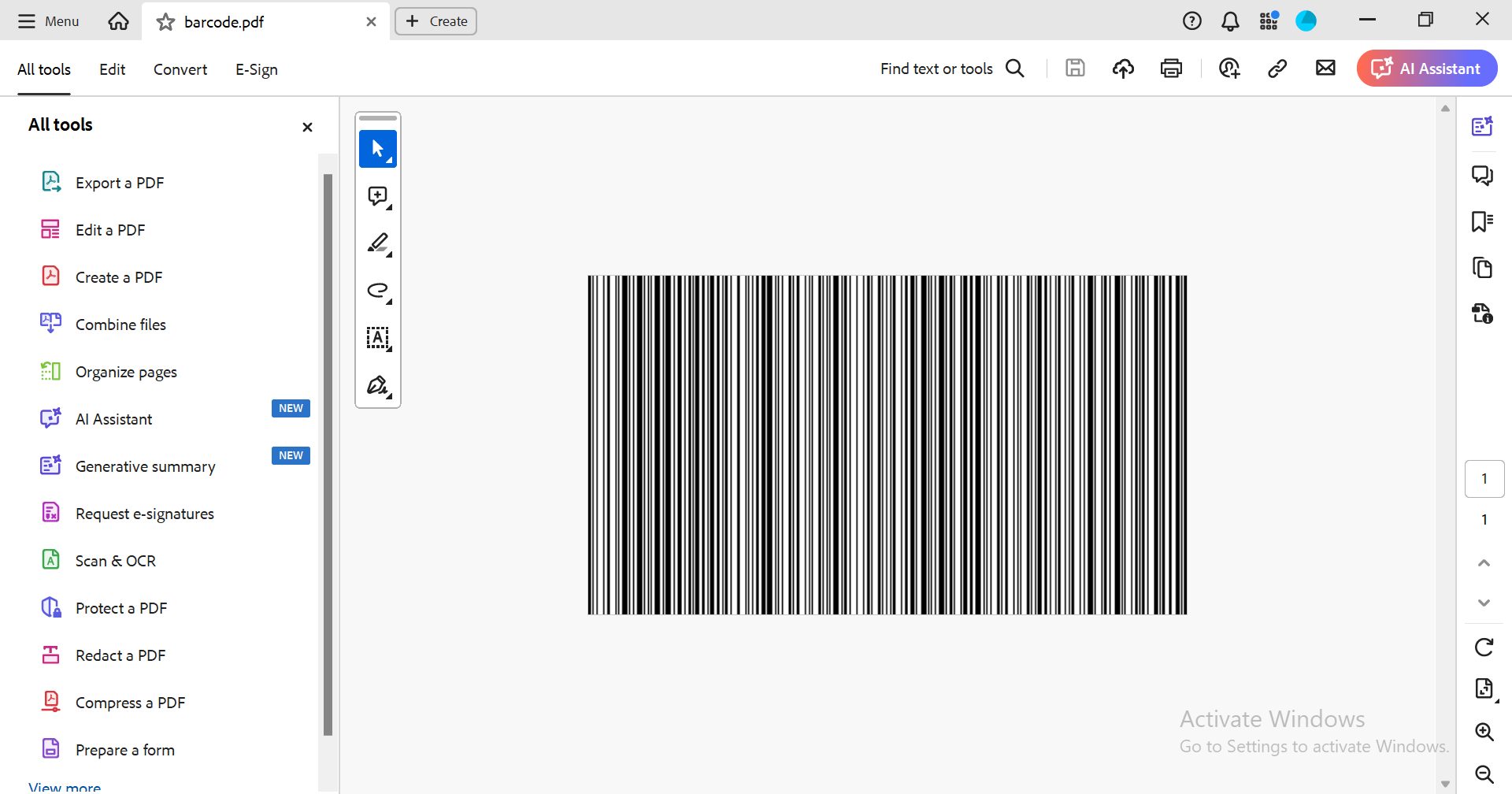Switch to the Convert tab
This screenshot has height=794, width=1512.
click(x=180, y=69)
